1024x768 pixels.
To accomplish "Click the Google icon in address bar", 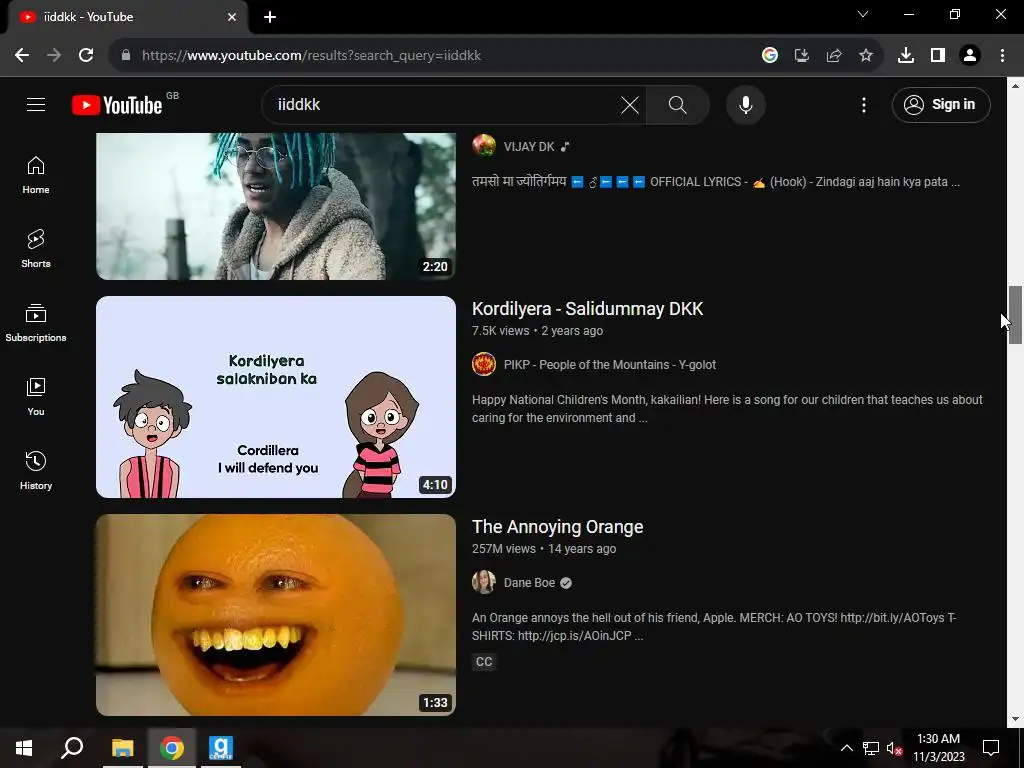I will pos(770,56).
